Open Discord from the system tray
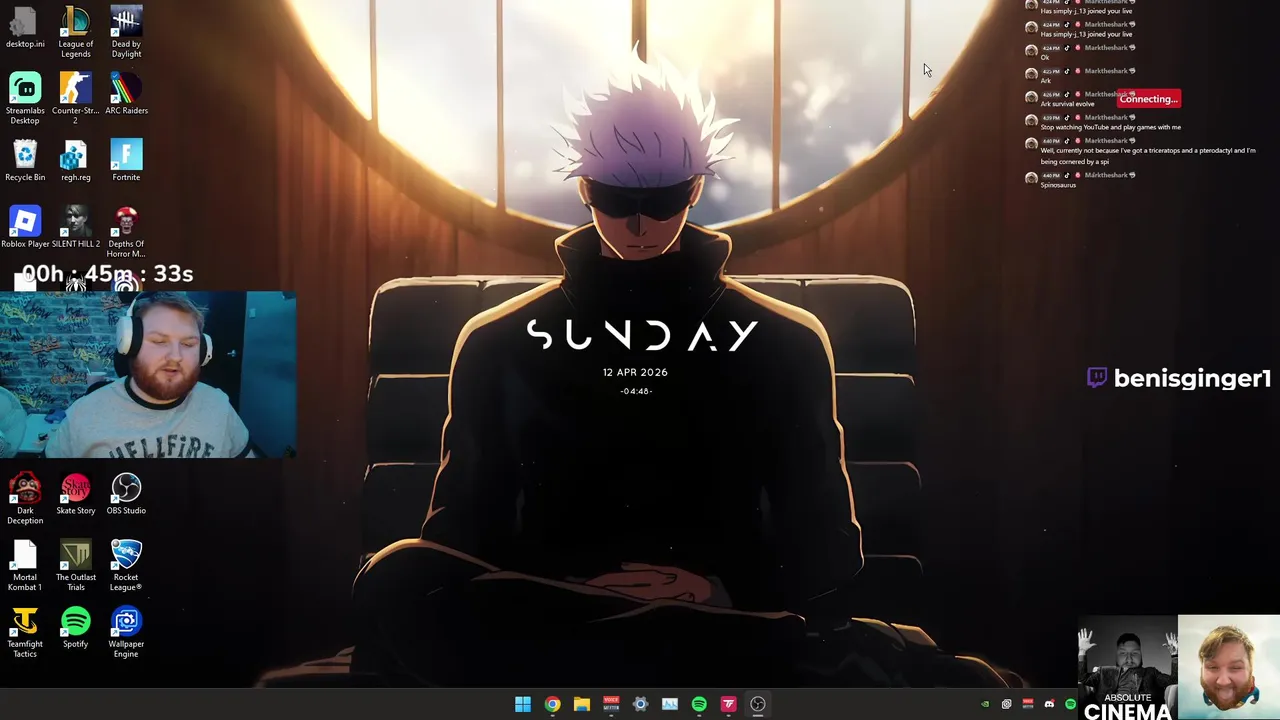1280x720 pixels. pos(1049,704)
